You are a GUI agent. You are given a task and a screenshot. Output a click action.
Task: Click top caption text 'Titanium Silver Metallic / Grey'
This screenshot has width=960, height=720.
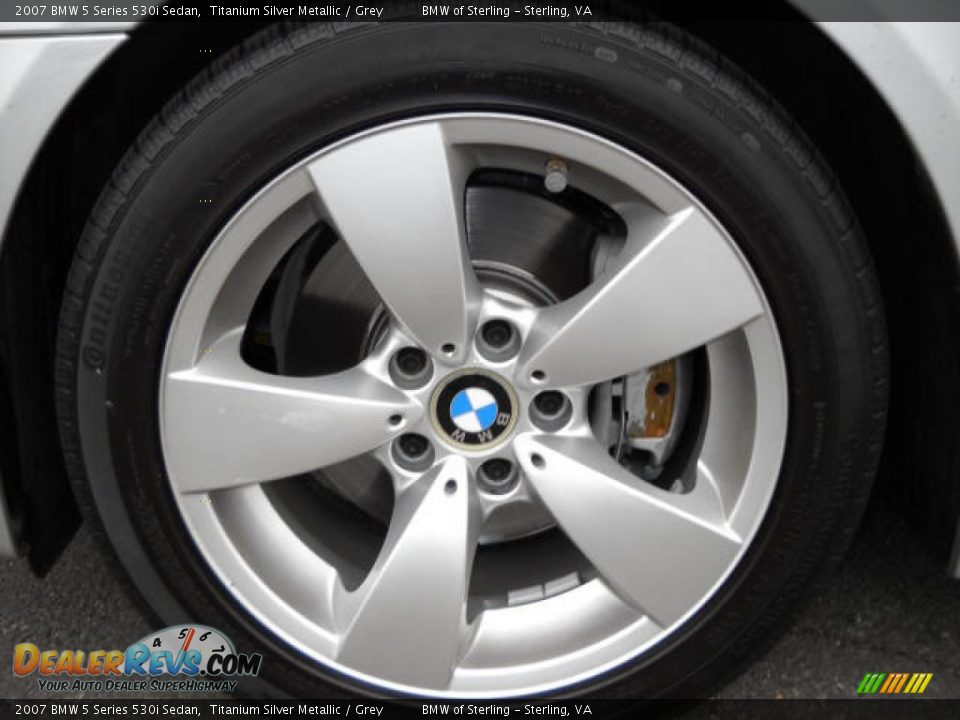coord(296,10)
